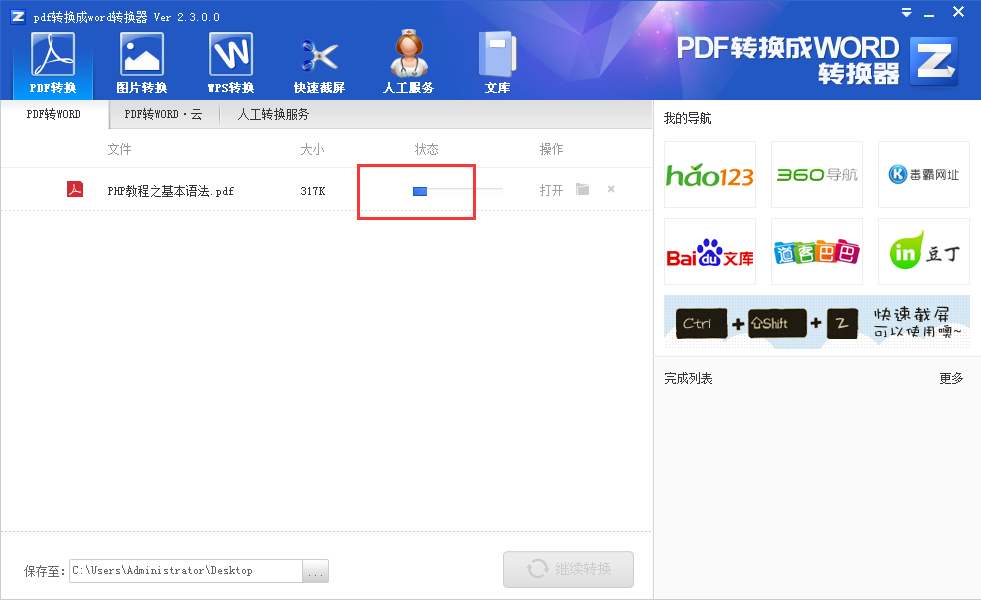
Task: Select the PDF转WORD tab
Action: pos(54,114)
